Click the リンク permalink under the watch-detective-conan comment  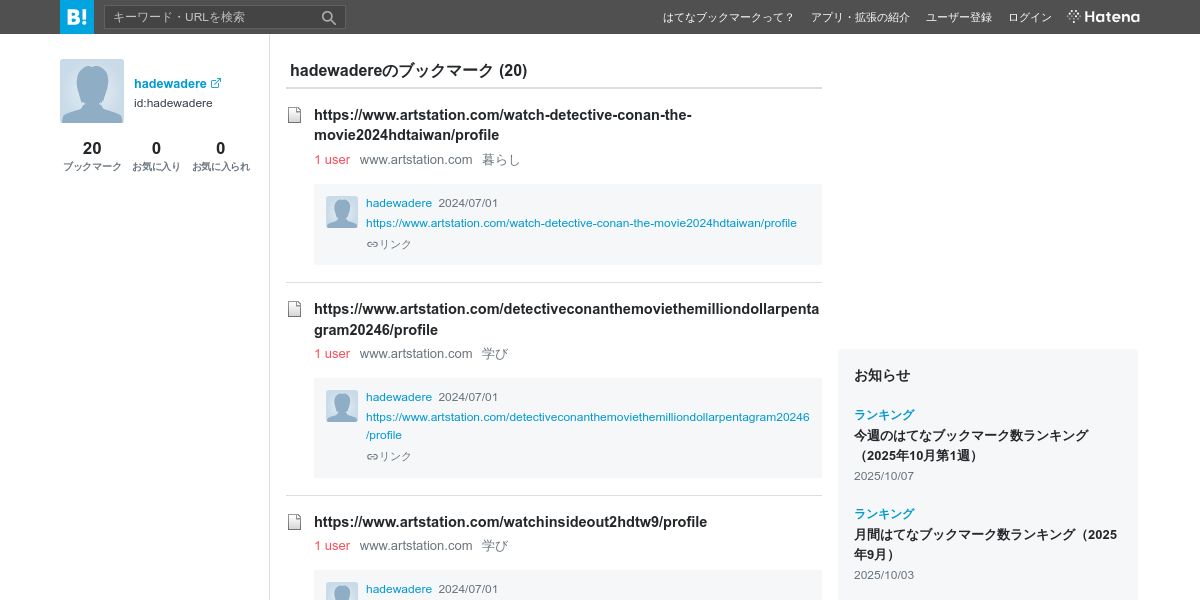coord(389,244)
